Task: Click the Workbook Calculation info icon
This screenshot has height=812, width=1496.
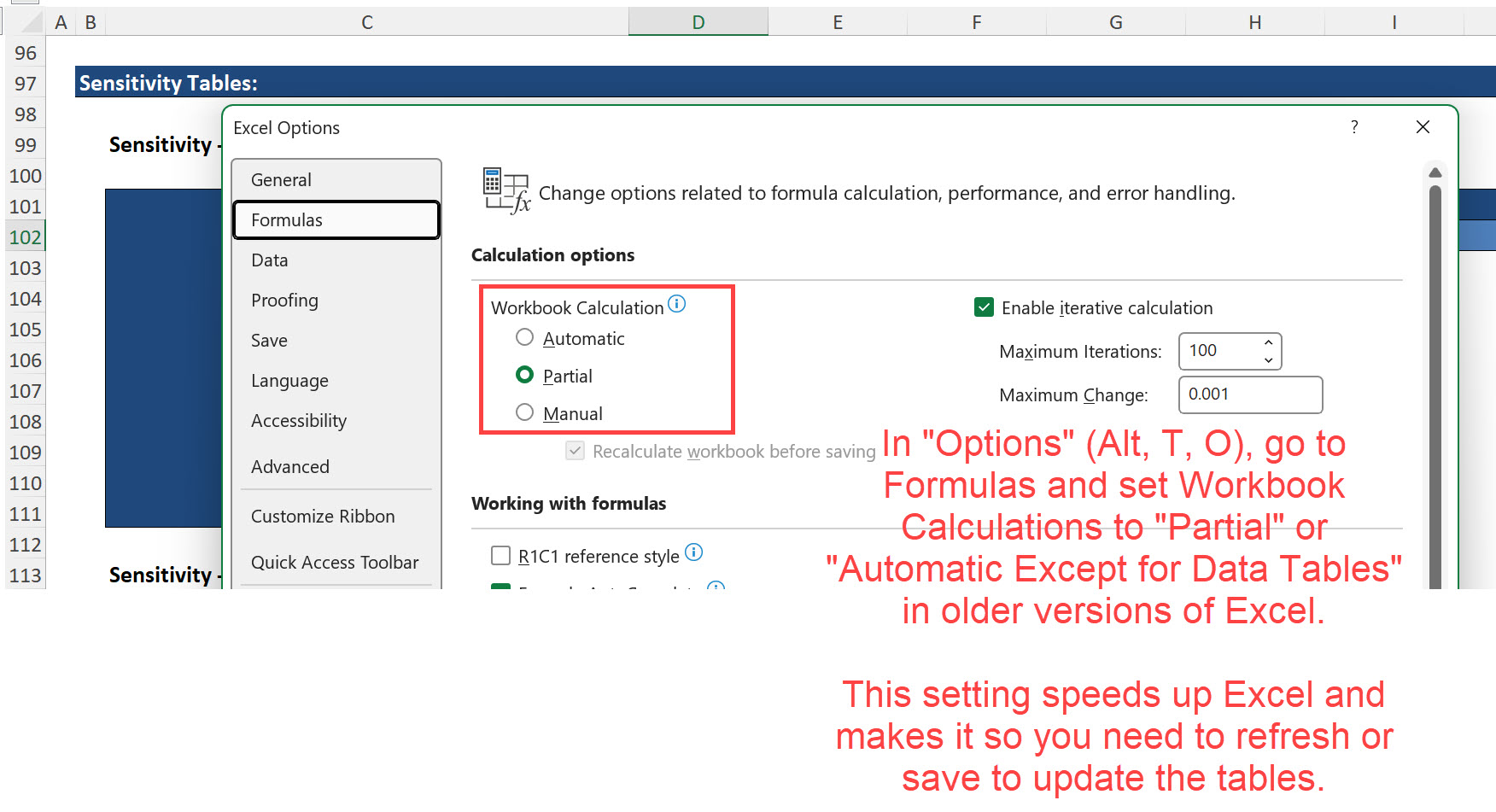Action: pyautogui.click(x=676, y=304)
